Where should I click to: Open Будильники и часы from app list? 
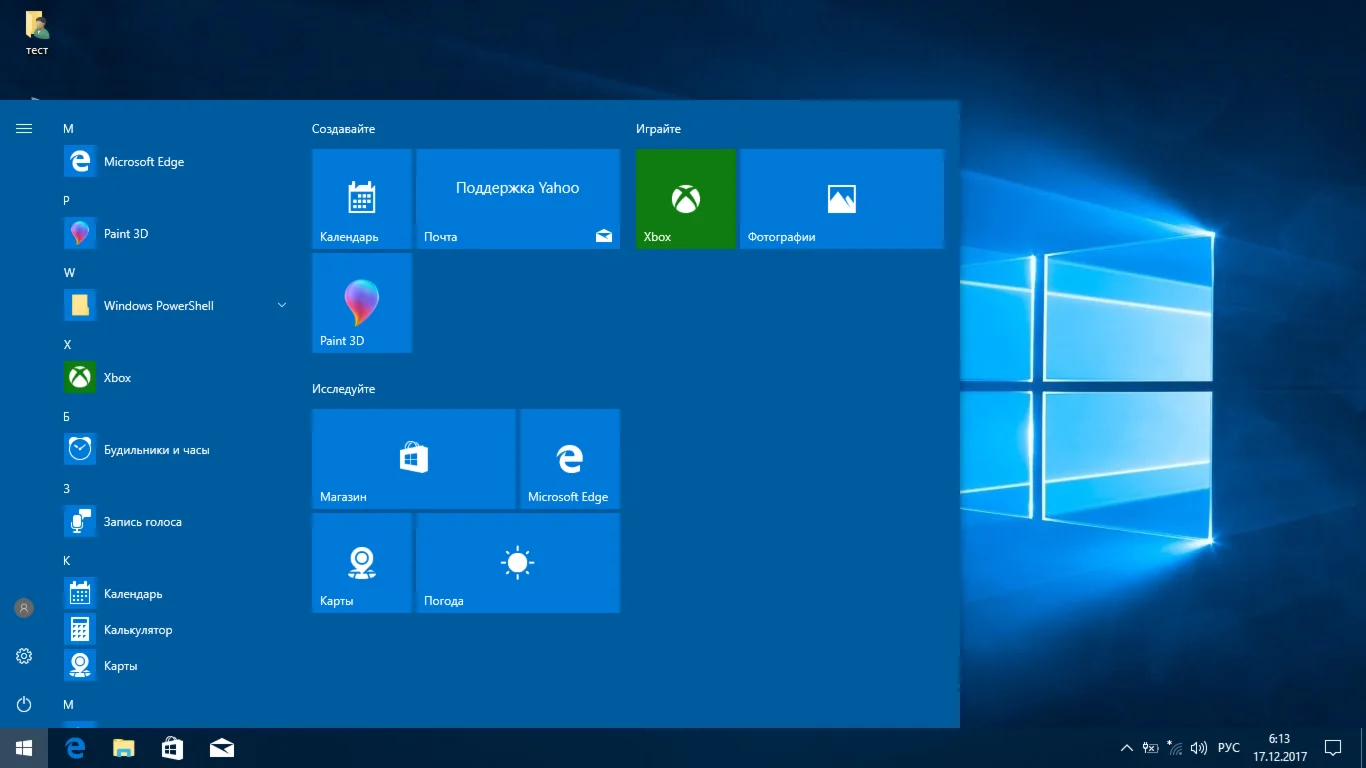[156, 450]
